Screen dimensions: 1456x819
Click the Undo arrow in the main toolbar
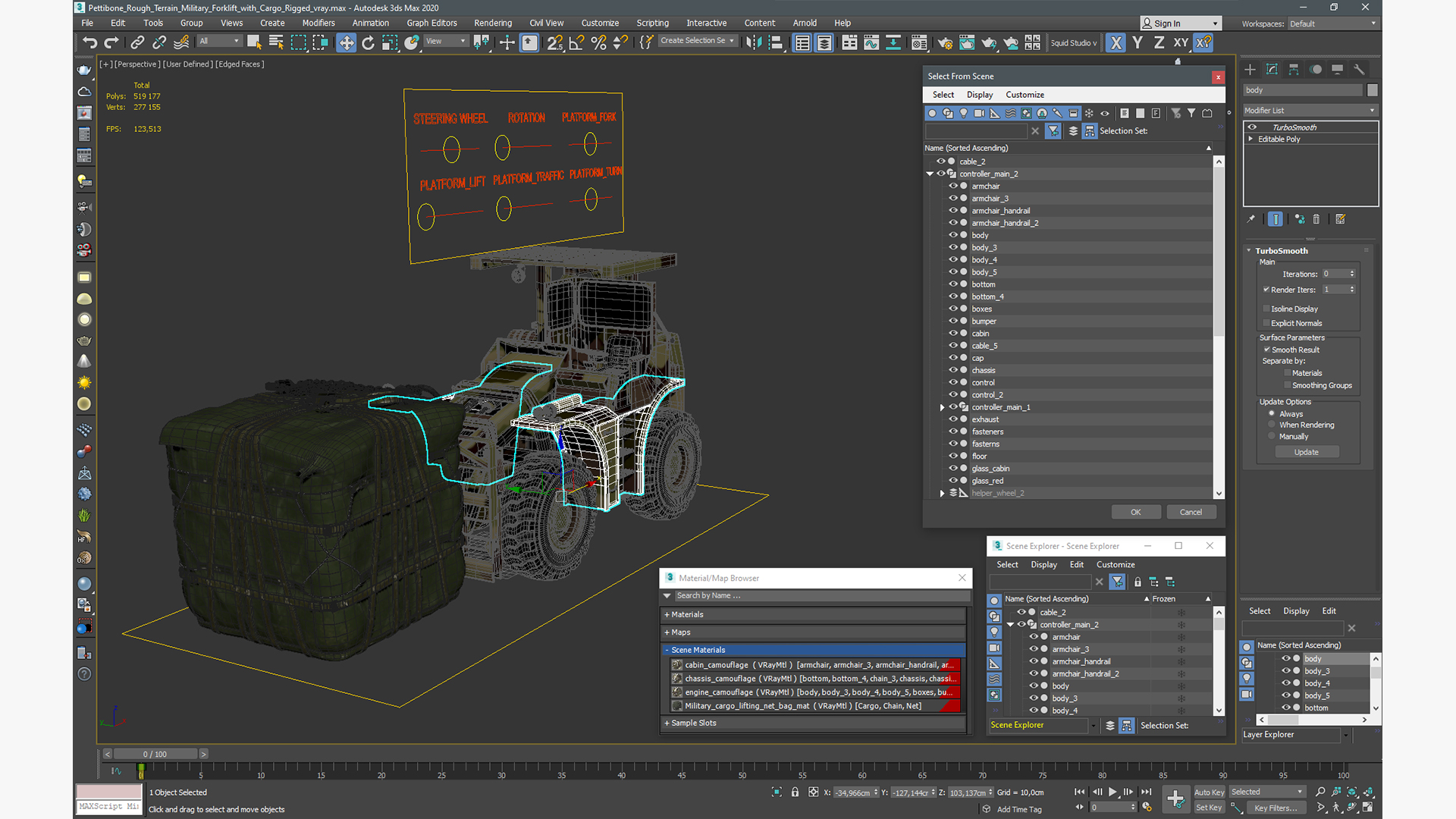pos(89,42)
